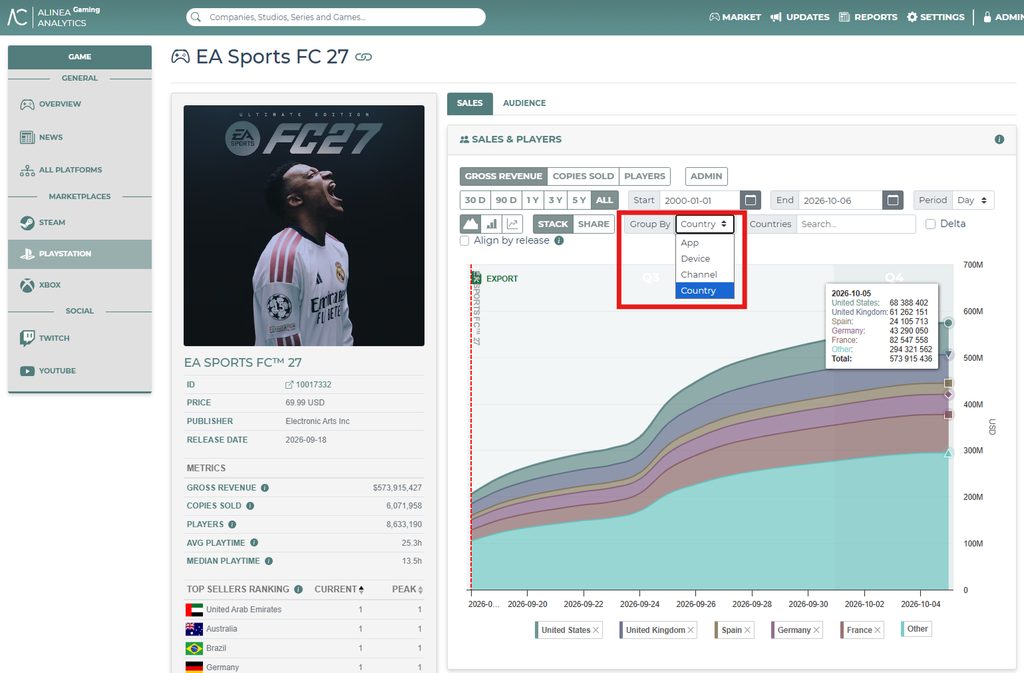Image resolution: width=1024 pixels, height=673 pixels.
Task: Click the FC27 cover art thumbnail
Action: (x=304, y=225)
